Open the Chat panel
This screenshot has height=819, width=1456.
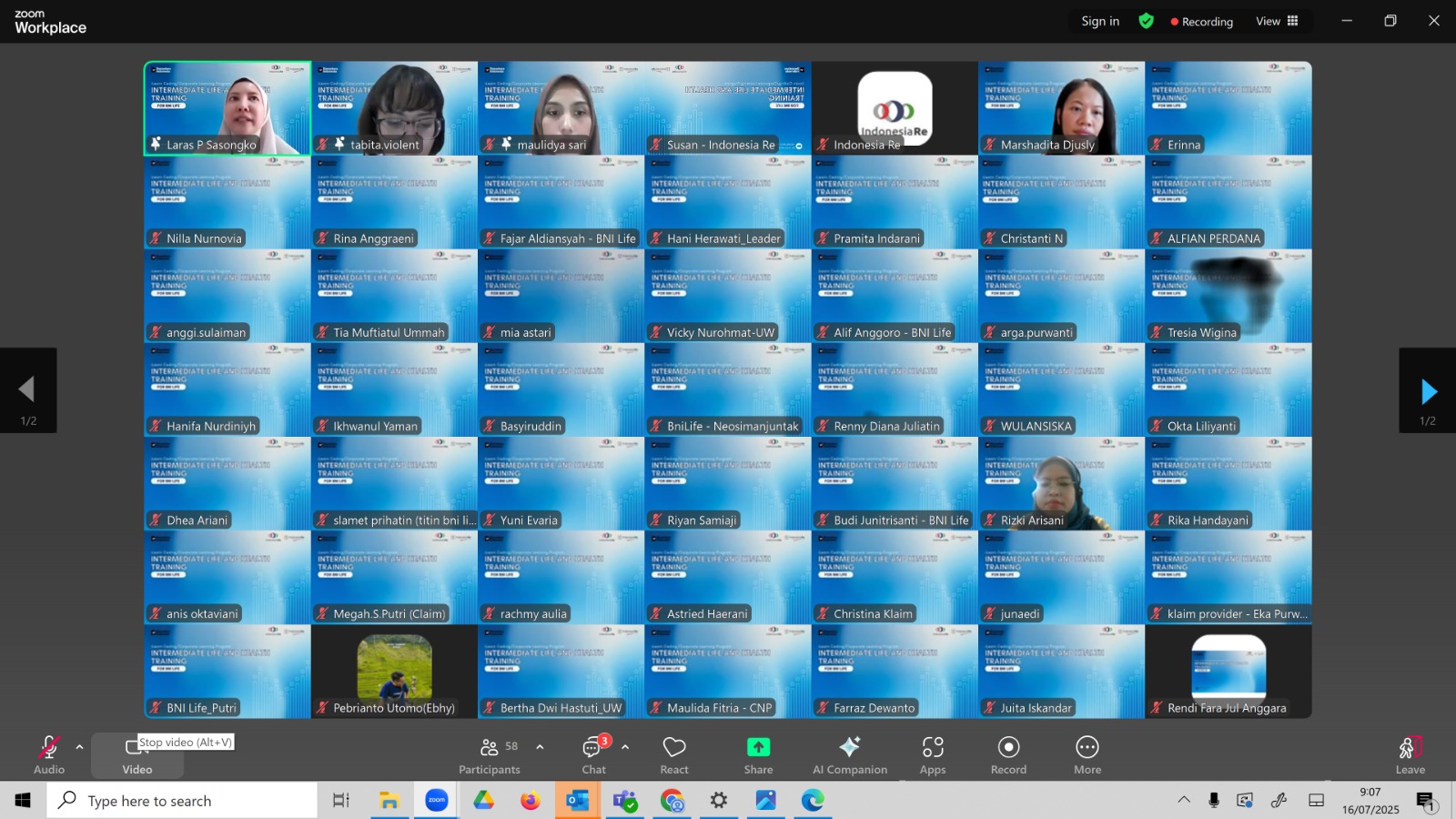pyautogui.click(x=594, y=755)
